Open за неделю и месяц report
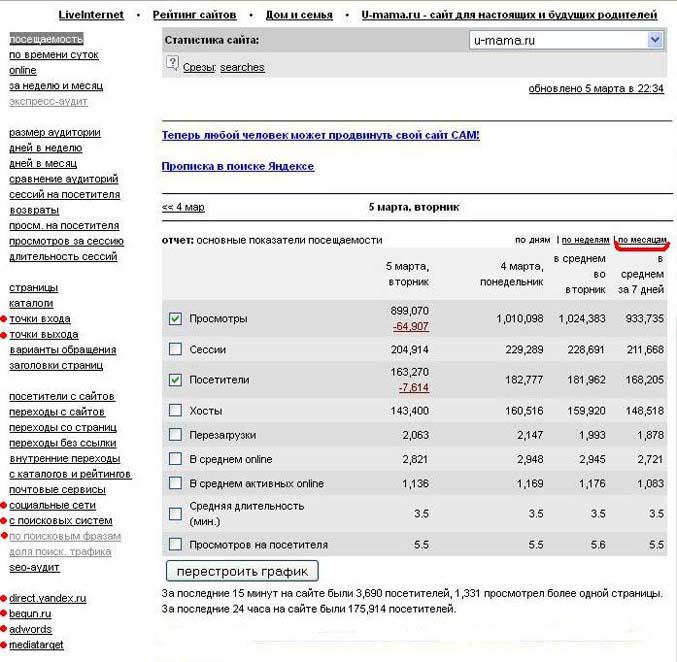Screen dimensions: 677x662 click(x=56, y=86)
